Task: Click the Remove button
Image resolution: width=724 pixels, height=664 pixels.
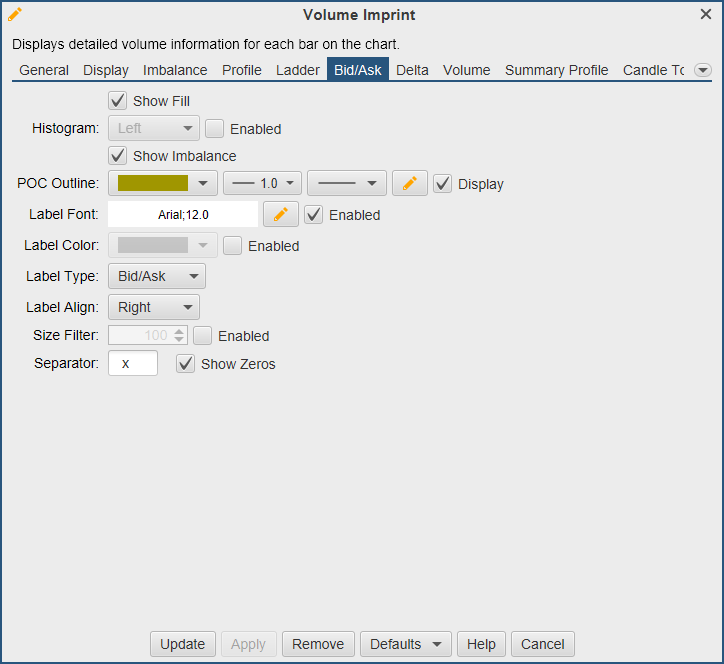Action: [318, 644]
